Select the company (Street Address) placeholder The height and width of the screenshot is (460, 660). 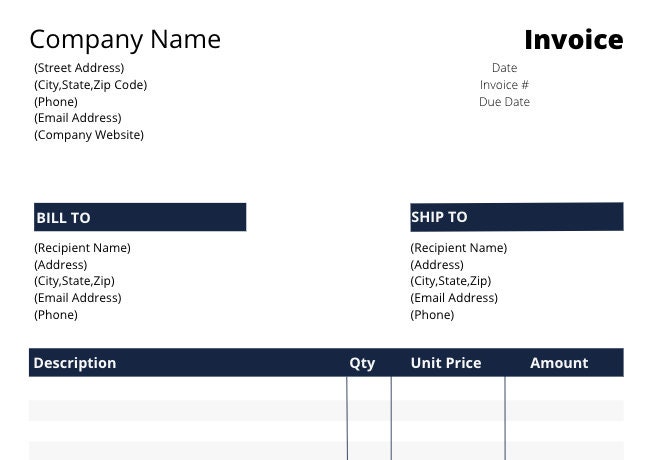[x=79, y=68]
